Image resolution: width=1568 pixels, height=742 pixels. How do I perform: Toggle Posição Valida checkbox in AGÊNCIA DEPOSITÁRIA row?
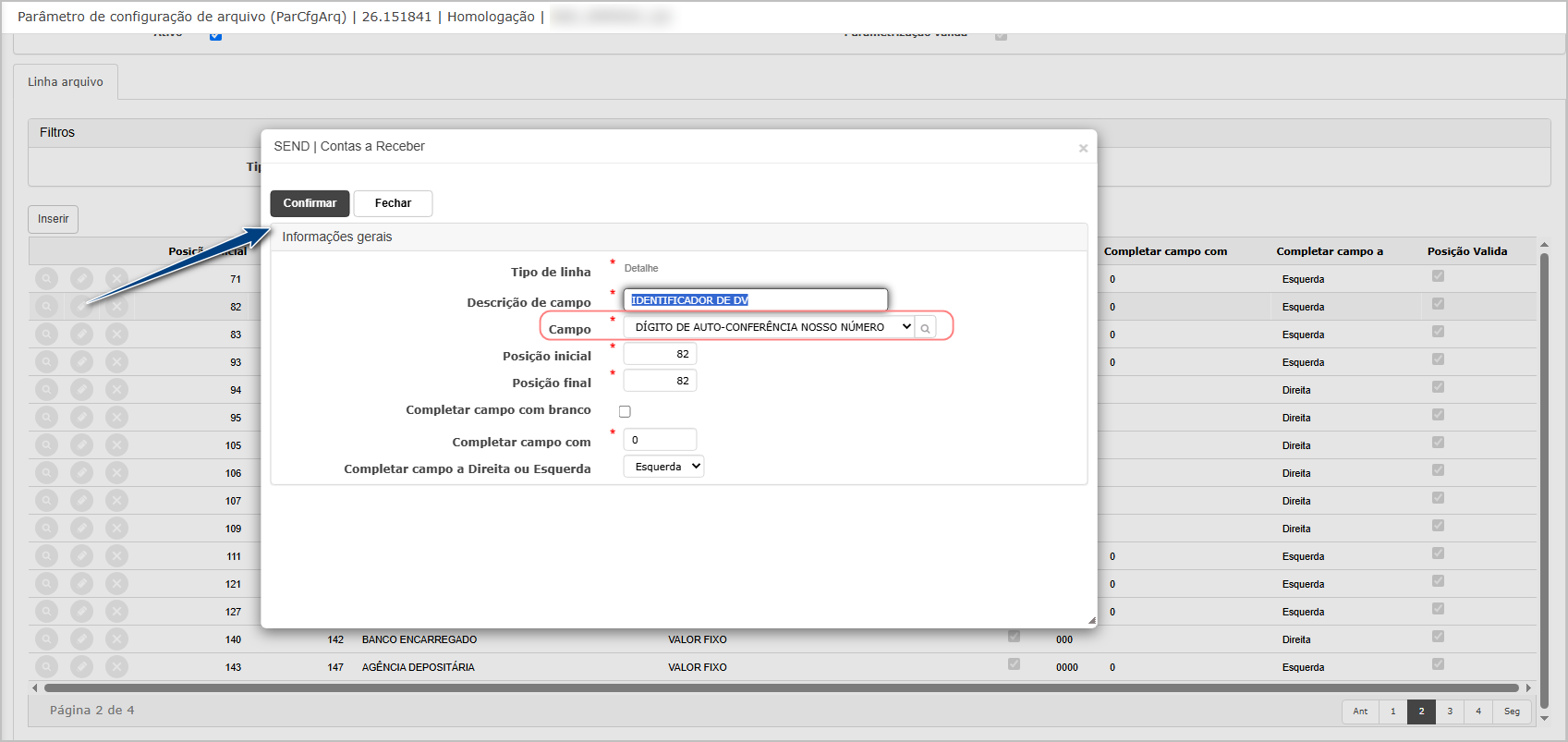pyautogui.click(x=1438, y=664)
